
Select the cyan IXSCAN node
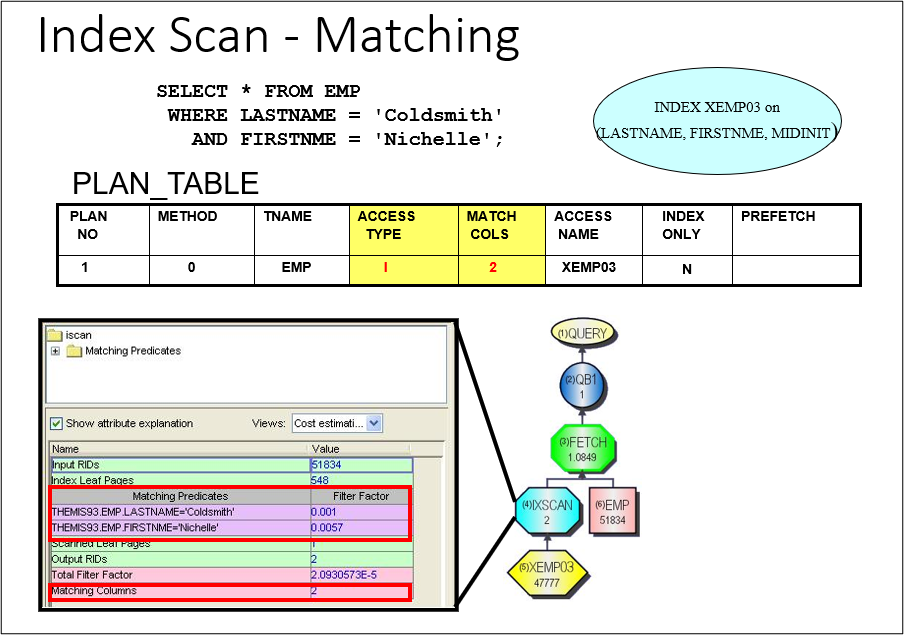(549, 512)
